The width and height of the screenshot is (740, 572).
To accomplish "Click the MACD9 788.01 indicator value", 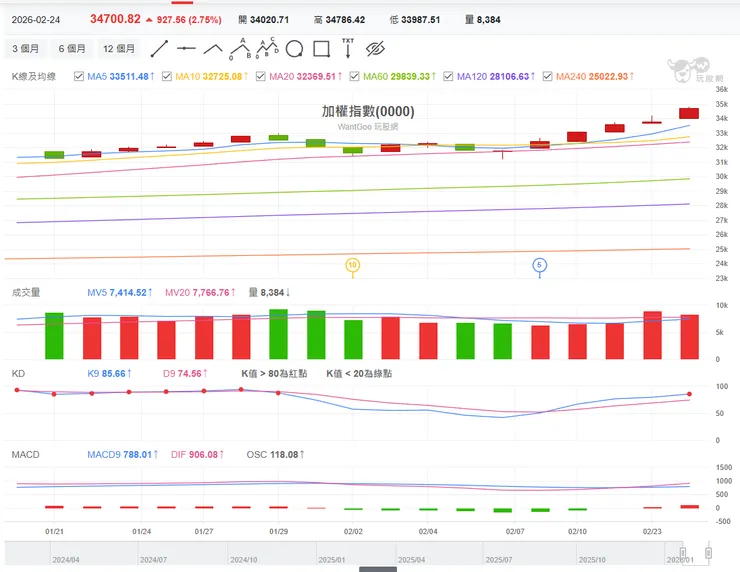I will click(123, 455).
